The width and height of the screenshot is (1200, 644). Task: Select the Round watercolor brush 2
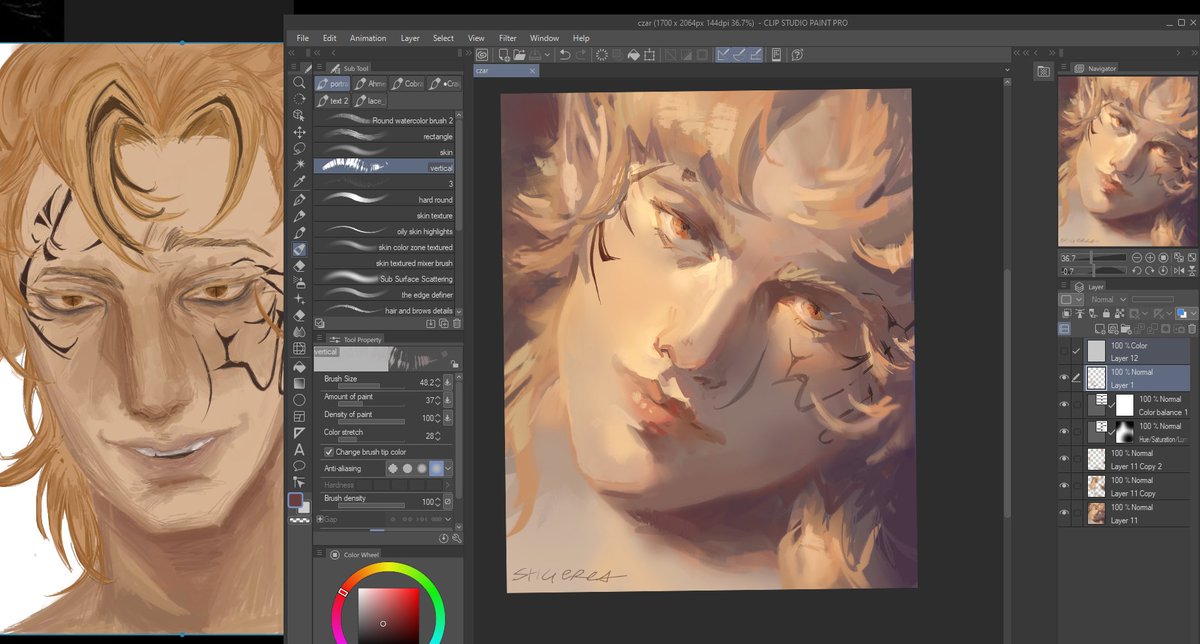pyautogui.click(x=384, y=120)
